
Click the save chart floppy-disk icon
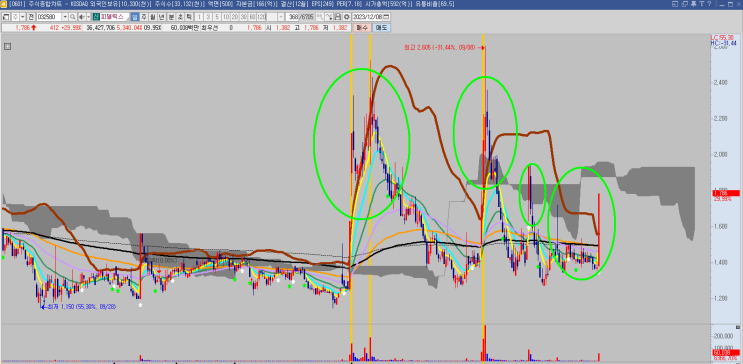tap(338, 17)
